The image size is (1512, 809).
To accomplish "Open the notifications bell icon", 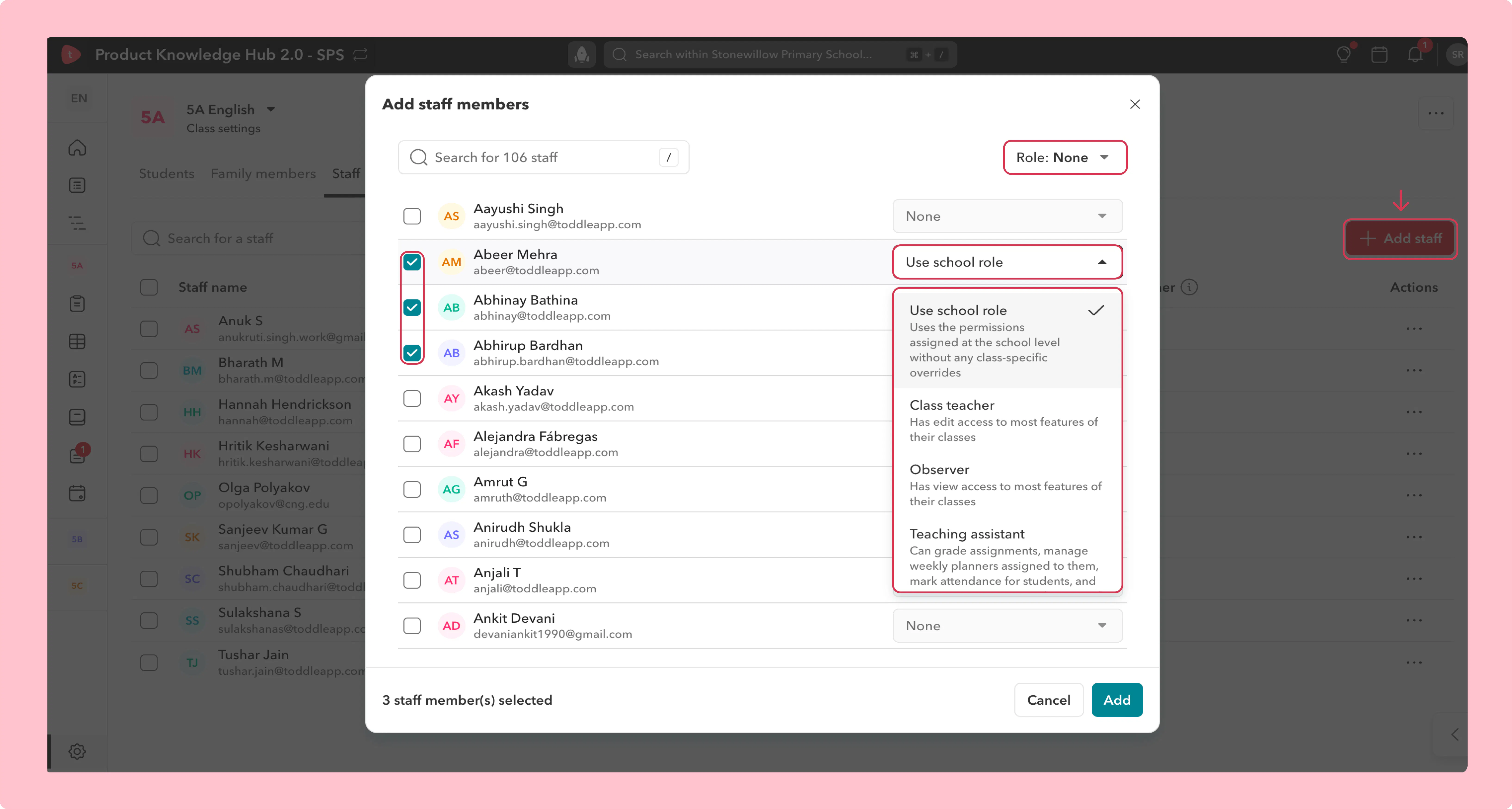I will (x=1415, y=55).
